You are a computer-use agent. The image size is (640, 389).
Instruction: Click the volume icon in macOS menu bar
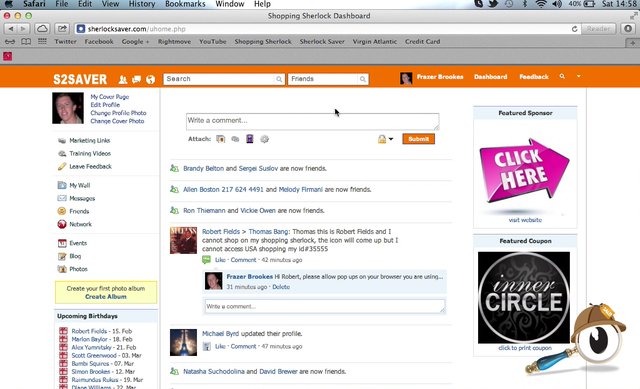[557, 4]
